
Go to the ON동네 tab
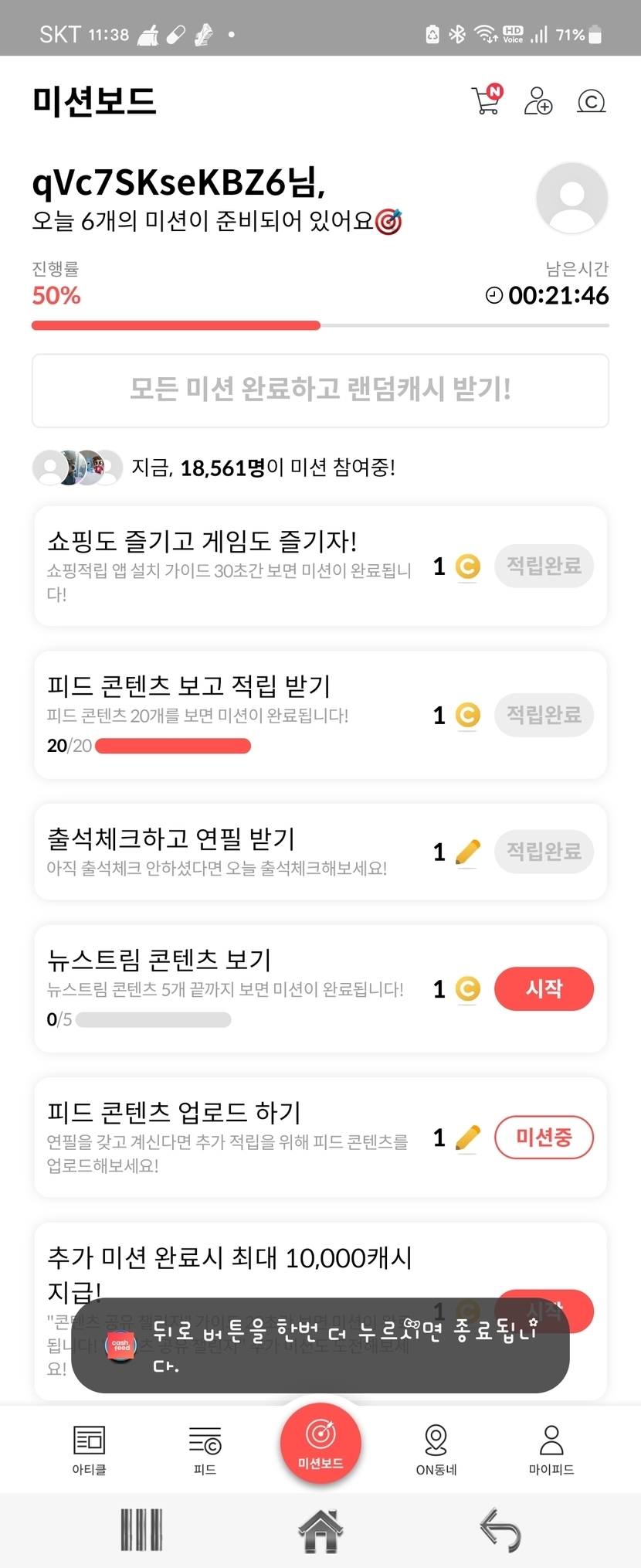[436, 1449]
